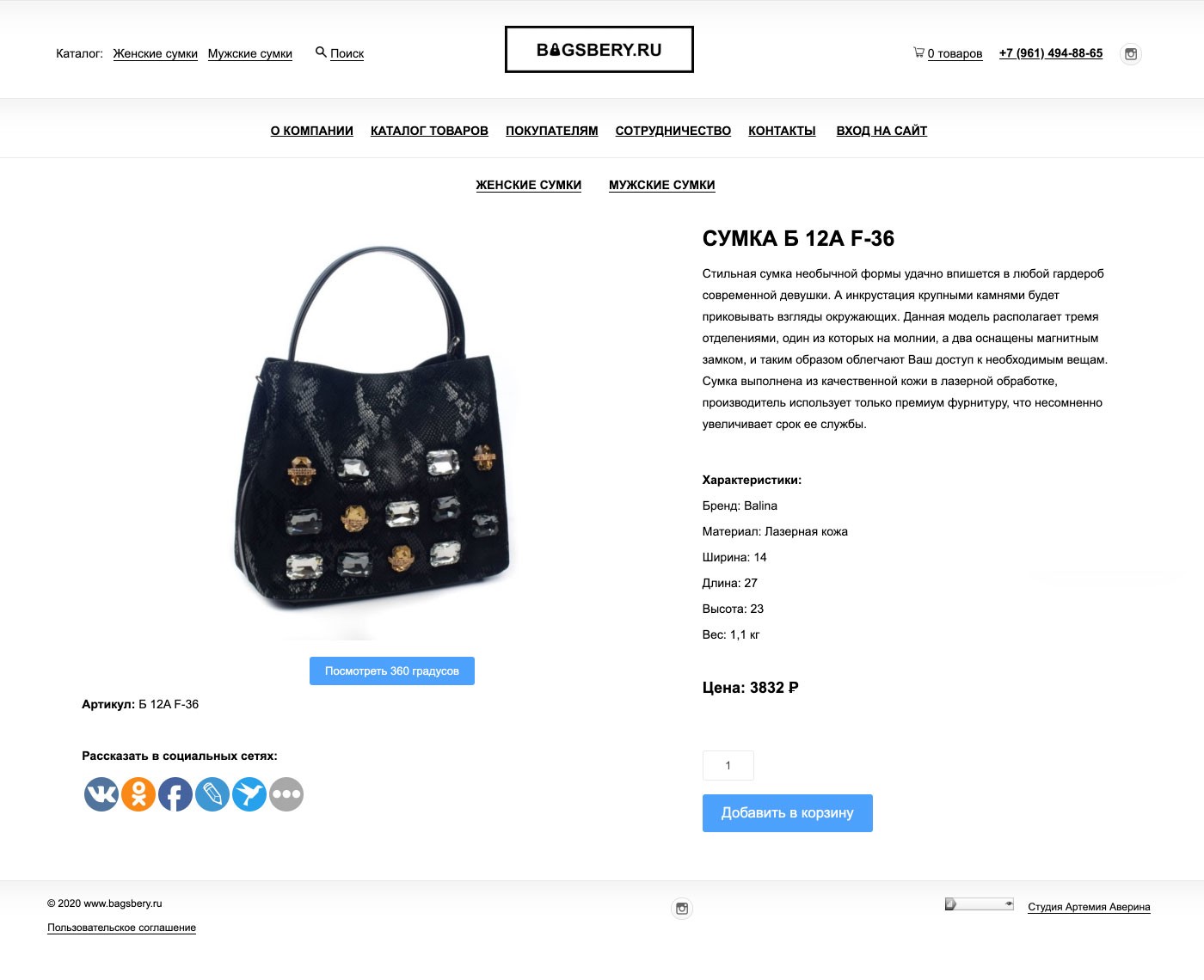Click 'Добавить в корзину' button
1204x980 pixels.
pyautogui.click(x=788, y=813)
